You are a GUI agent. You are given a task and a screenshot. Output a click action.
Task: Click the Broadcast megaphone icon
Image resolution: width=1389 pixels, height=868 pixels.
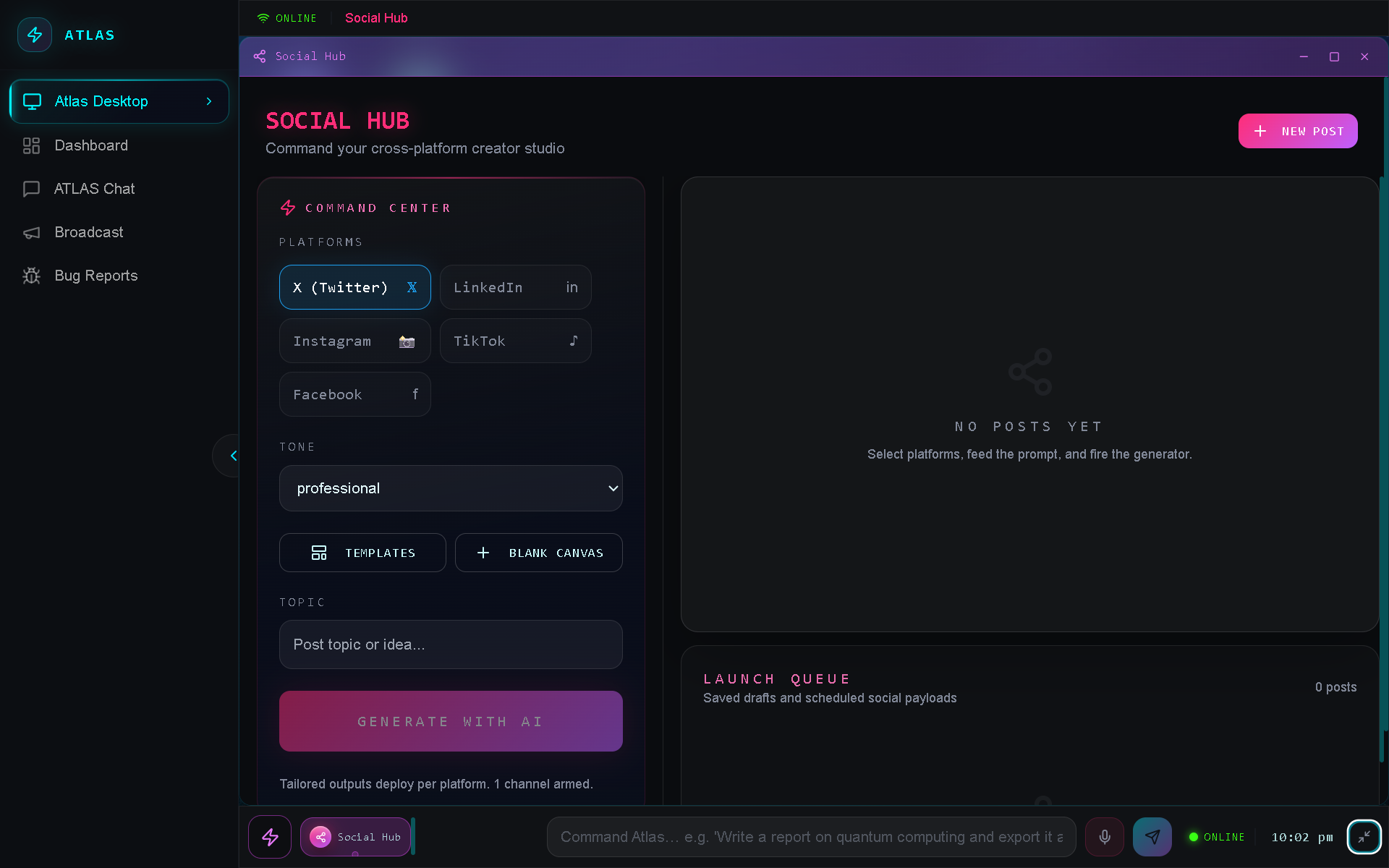[x=31, y=232]
